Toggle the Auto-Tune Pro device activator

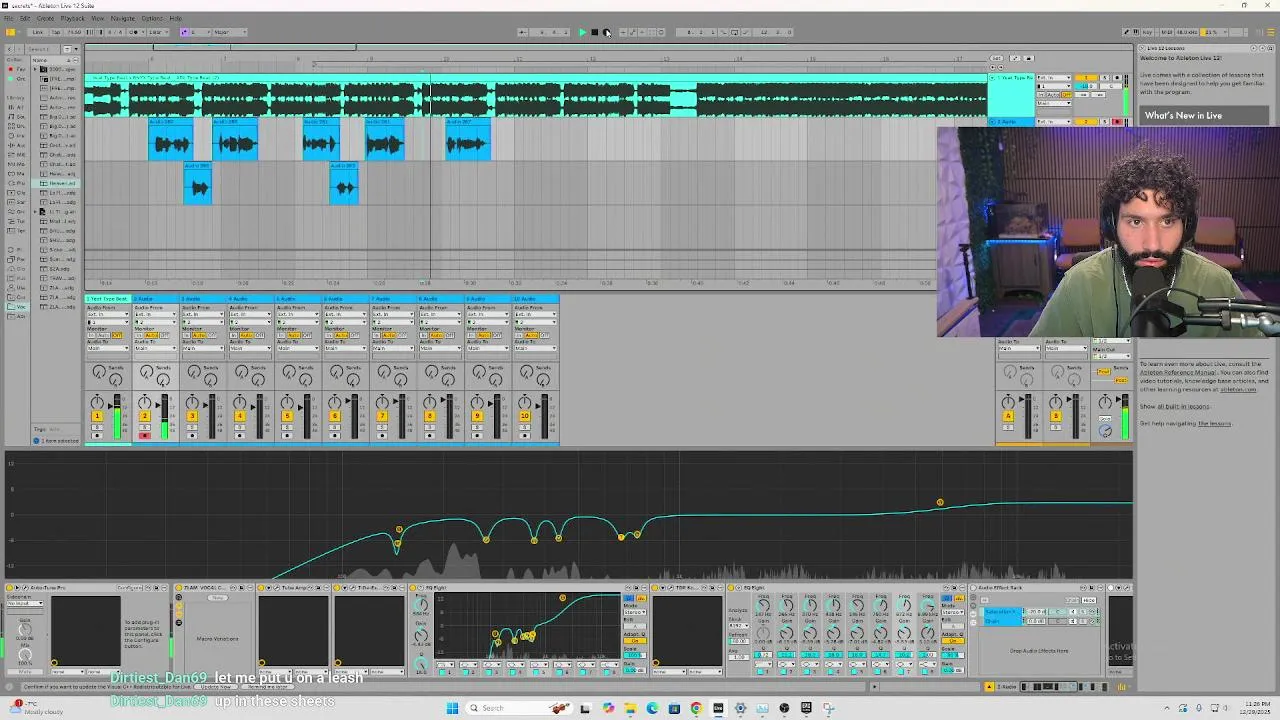point(11,588)
